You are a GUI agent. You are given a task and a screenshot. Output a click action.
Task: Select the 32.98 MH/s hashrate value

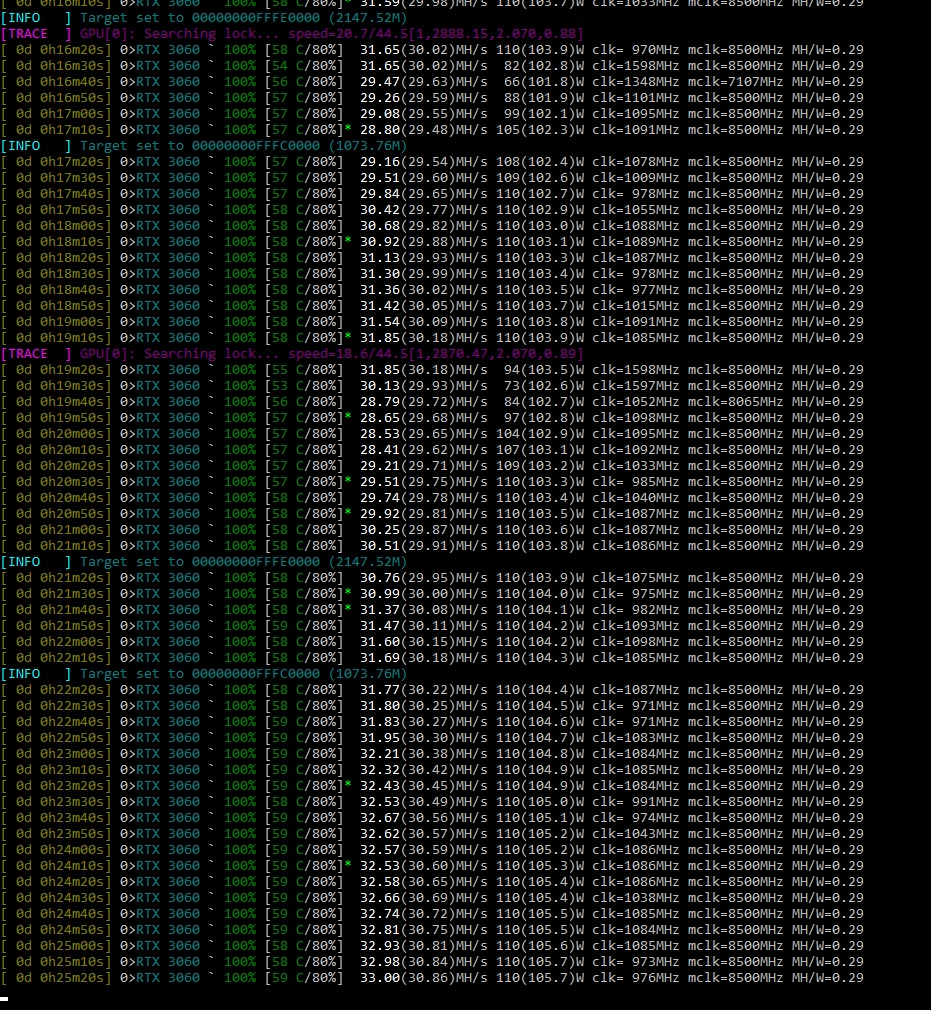(x=379, y=962)
